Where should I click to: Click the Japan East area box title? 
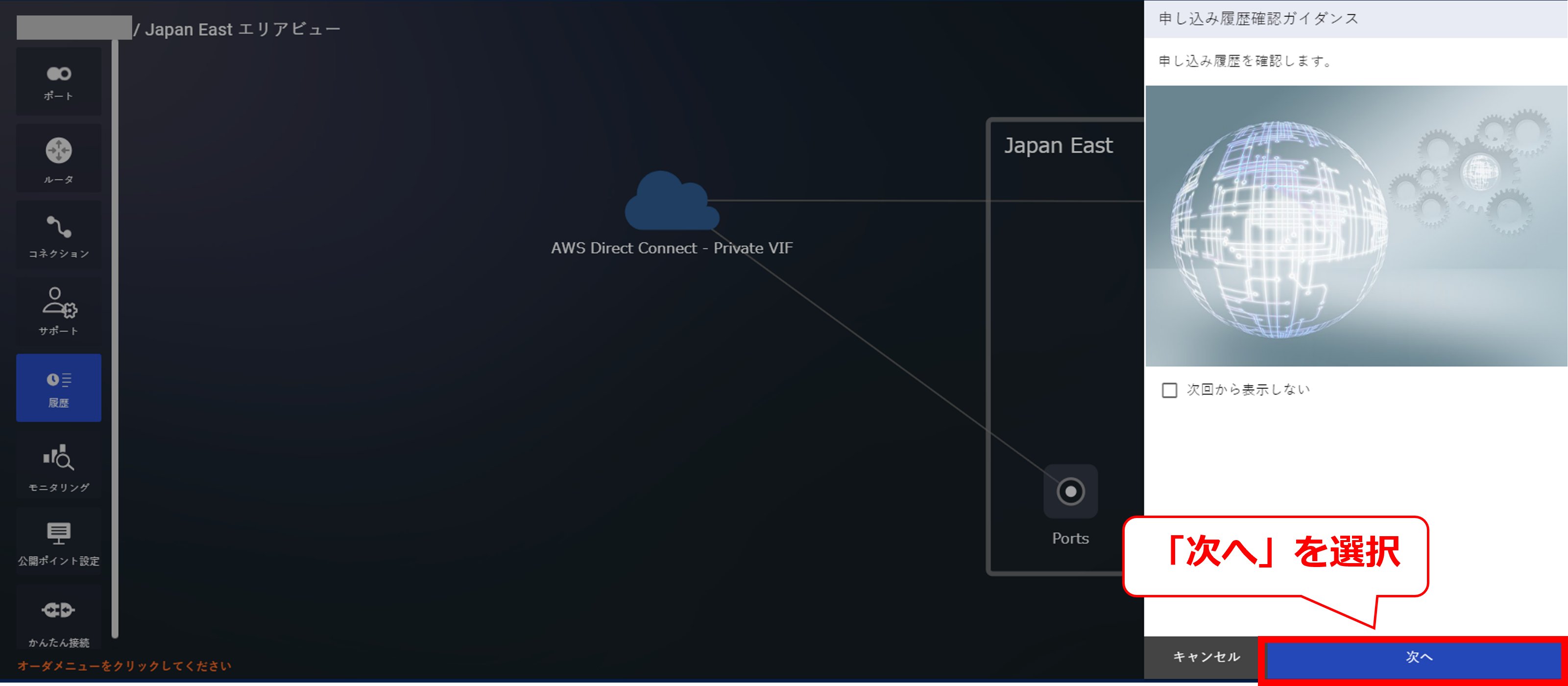1058,145
